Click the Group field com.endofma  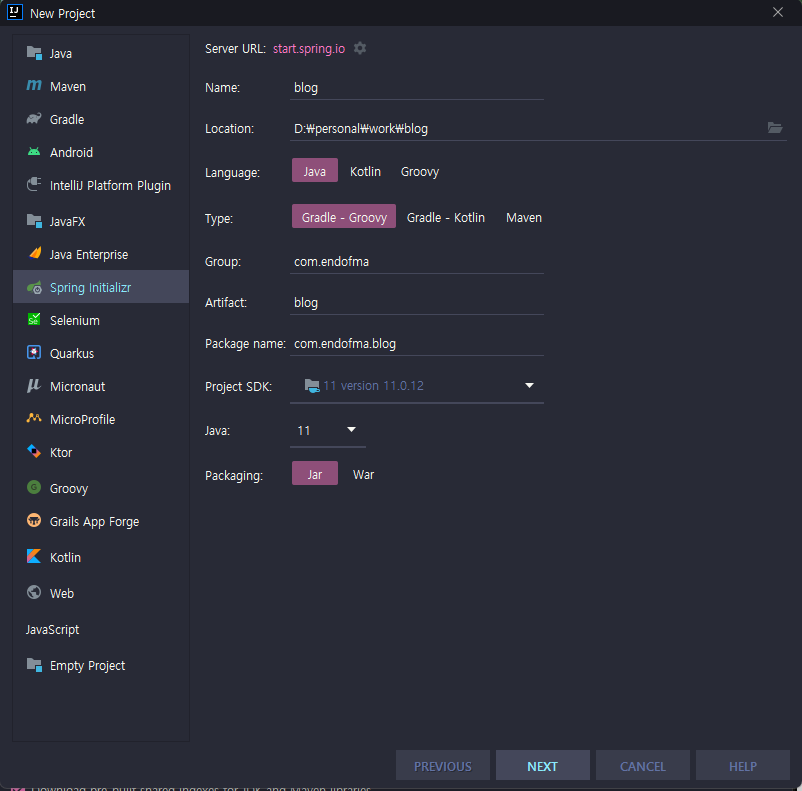[x=417, y=261]
